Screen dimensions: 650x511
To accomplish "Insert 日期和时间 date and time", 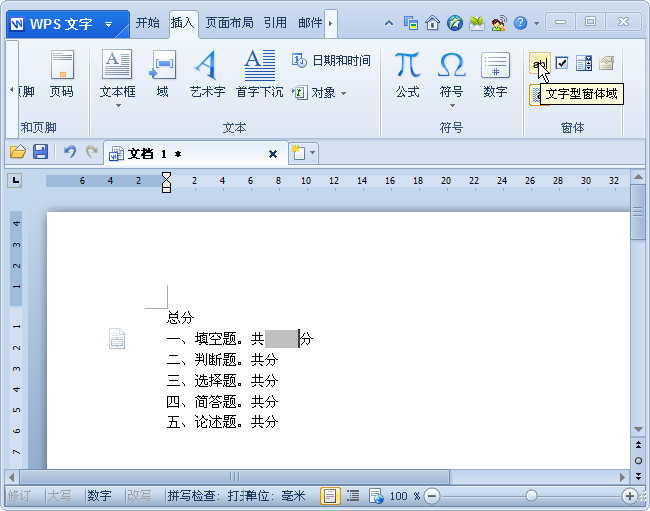I will pos(331,61).
